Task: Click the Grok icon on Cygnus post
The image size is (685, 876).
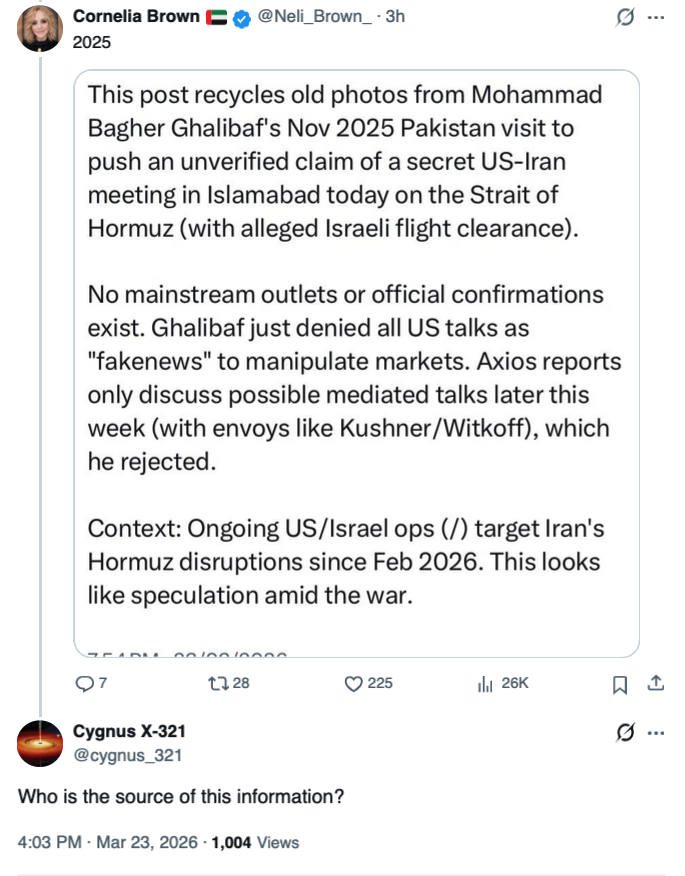Action: click(x=626, y=732)
